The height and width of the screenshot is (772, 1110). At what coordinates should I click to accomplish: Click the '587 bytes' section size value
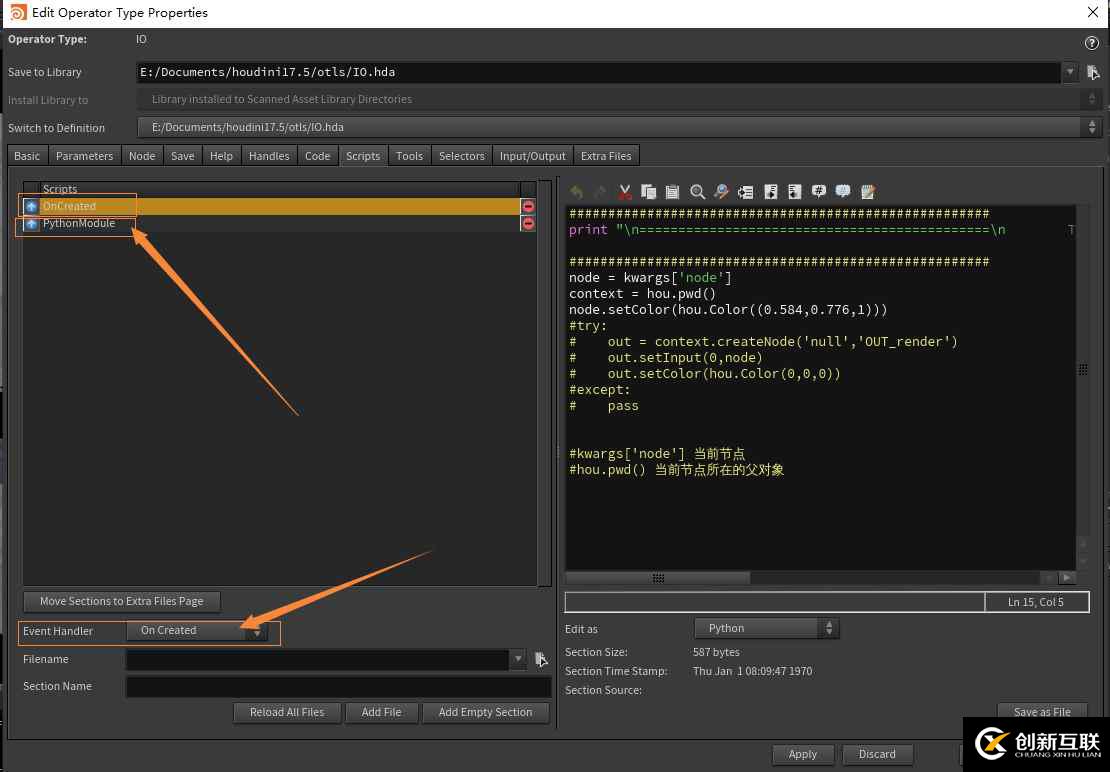point(716,652)
